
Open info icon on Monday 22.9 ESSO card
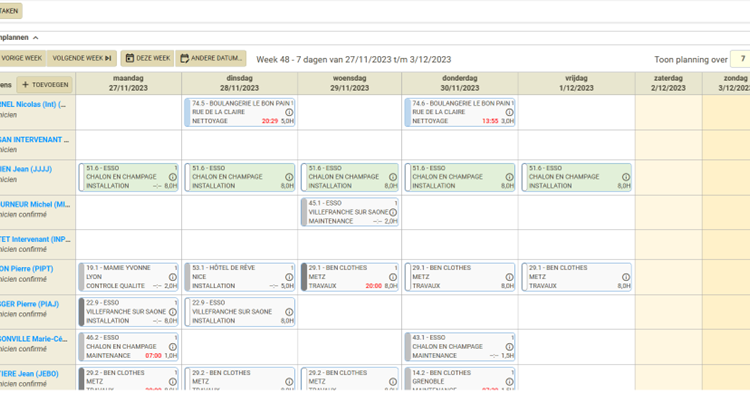coord(173,312)
